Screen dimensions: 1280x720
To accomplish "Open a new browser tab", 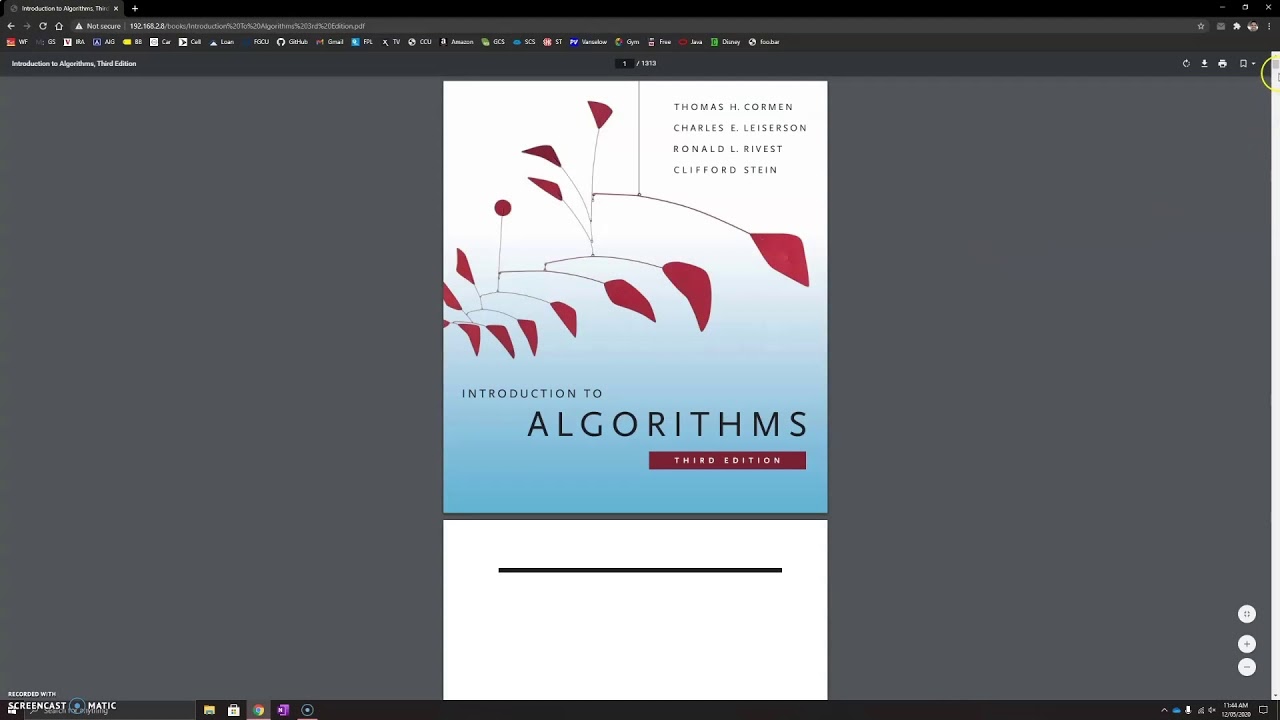I will (135, 8).
